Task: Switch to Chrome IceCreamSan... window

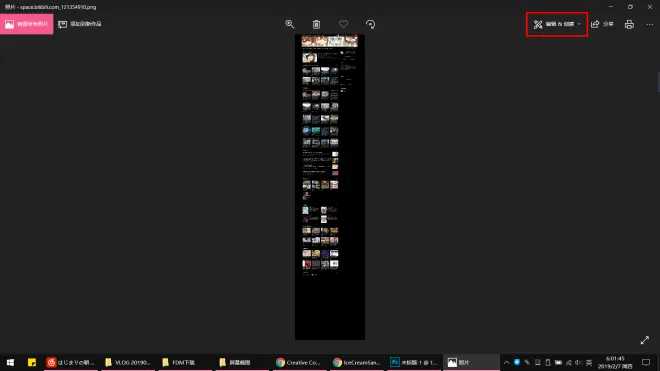Action: click(x=357, y=363)
